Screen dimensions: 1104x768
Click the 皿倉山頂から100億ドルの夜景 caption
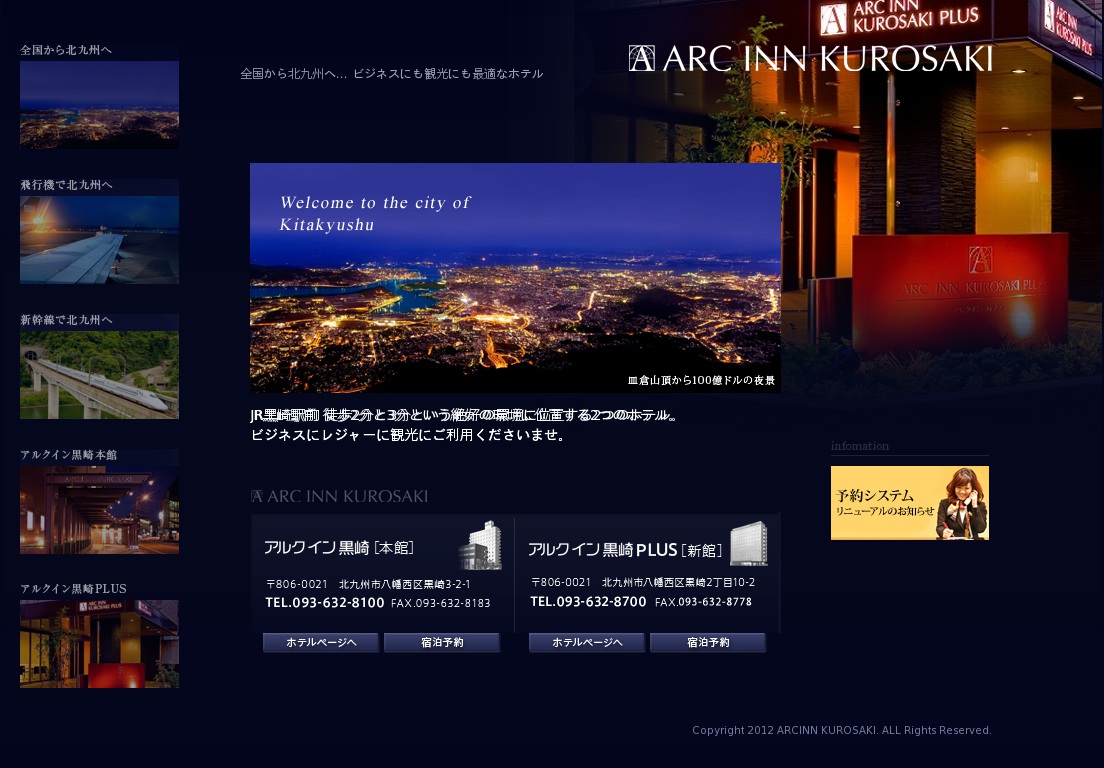pos(701,380)
